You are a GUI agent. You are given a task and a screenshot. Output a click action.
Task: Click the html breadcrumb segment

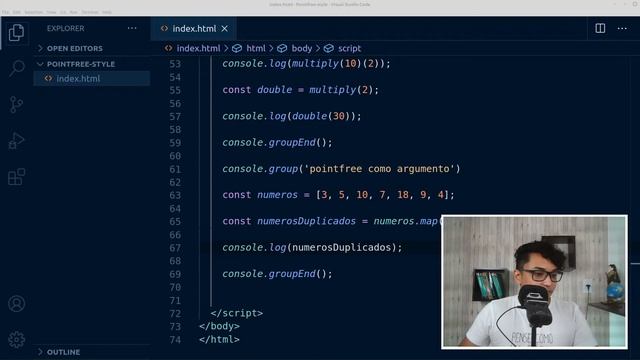point(256,48)
